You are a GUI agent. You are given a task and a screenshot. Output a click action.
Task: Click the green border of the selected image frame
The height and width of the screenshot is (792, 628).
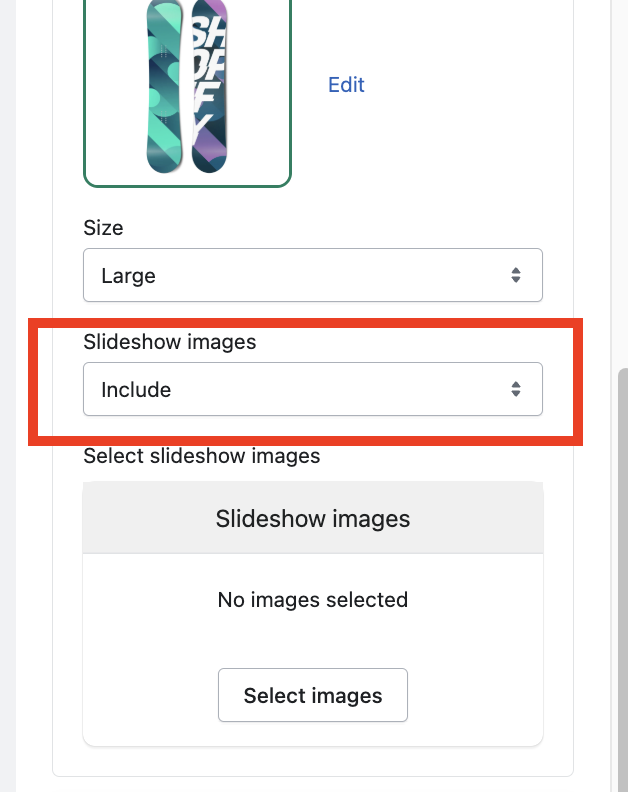click(x=187, y=186)
